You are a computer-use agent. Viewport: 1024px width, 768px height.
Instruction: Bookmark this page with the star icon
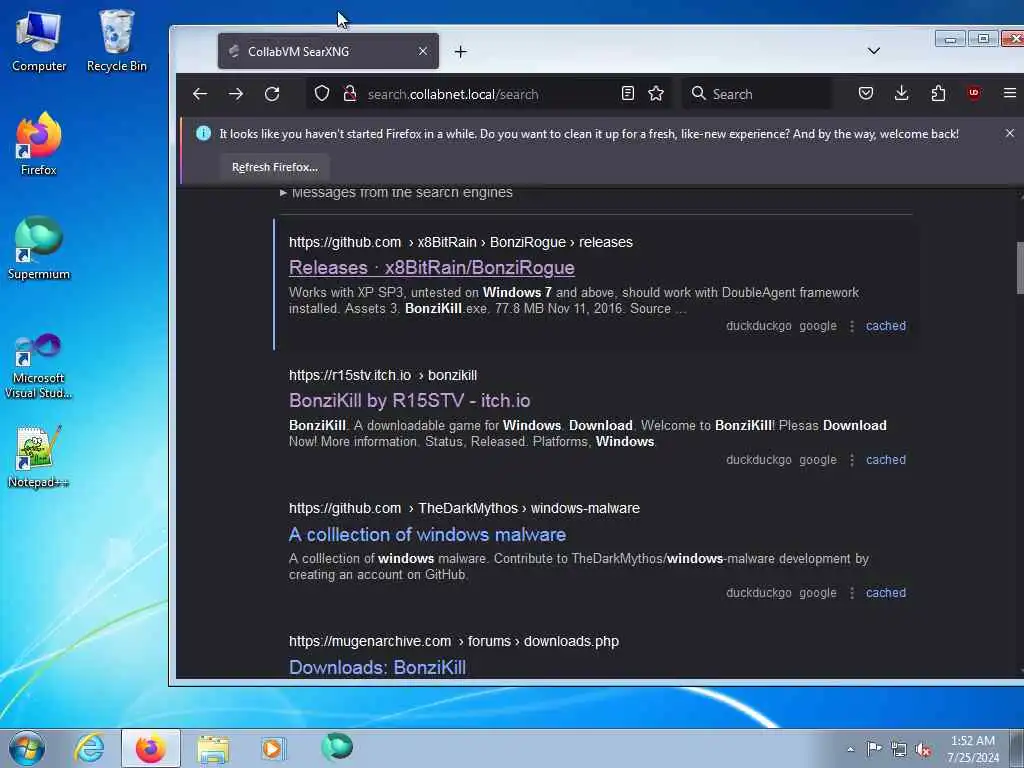[656, 93]
